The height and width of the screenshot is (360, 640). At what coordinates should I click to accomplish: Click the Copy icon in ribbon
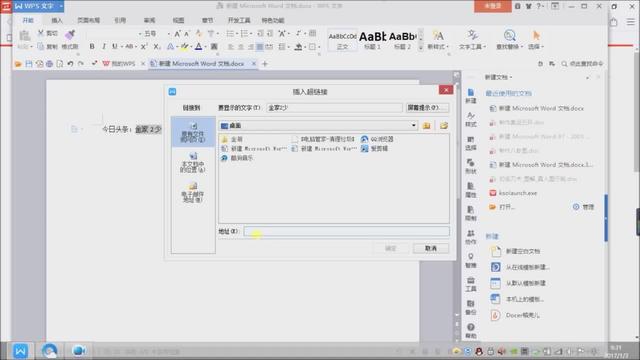(41, 47)
